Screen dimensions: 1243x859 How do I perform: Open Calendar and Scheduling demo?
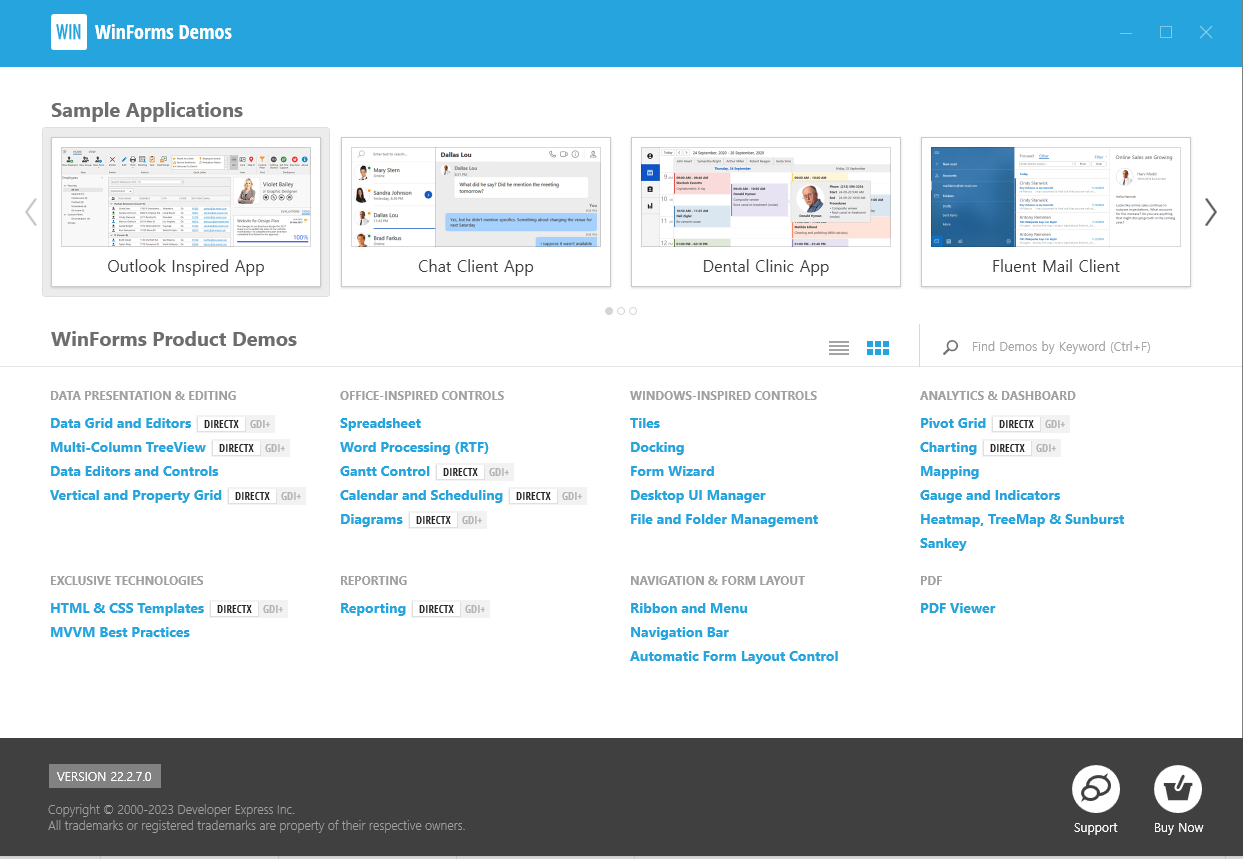coord(421,495)
